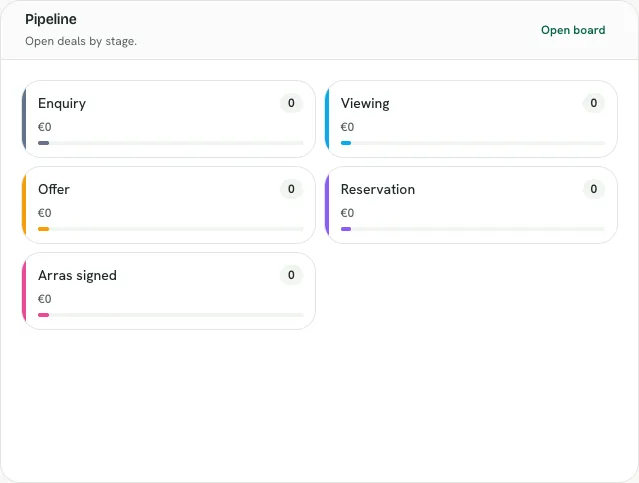Viewport: 639px width, 483px height.
Task: Select the Offer stage title
Action: [54, 189]
